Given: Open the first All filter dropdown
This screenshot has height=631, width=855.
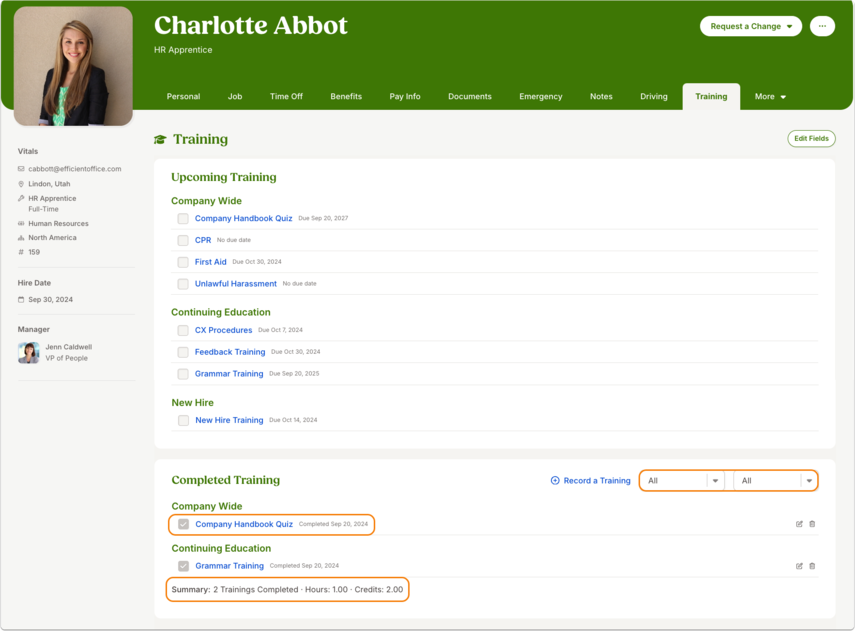Looking at the screenshot, I should [682, 480].
